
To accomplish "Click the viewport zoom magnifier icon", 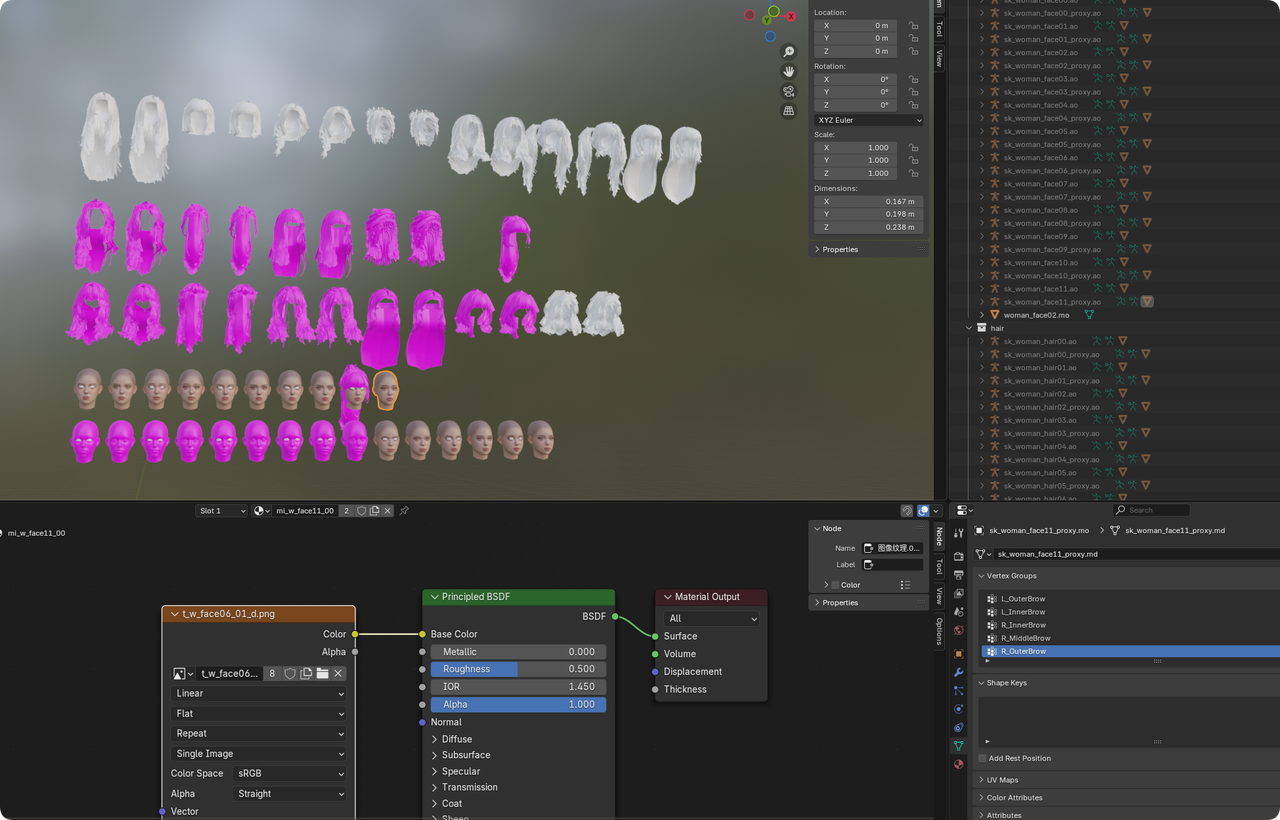I will pyautogui.click(x=789, y=52).
